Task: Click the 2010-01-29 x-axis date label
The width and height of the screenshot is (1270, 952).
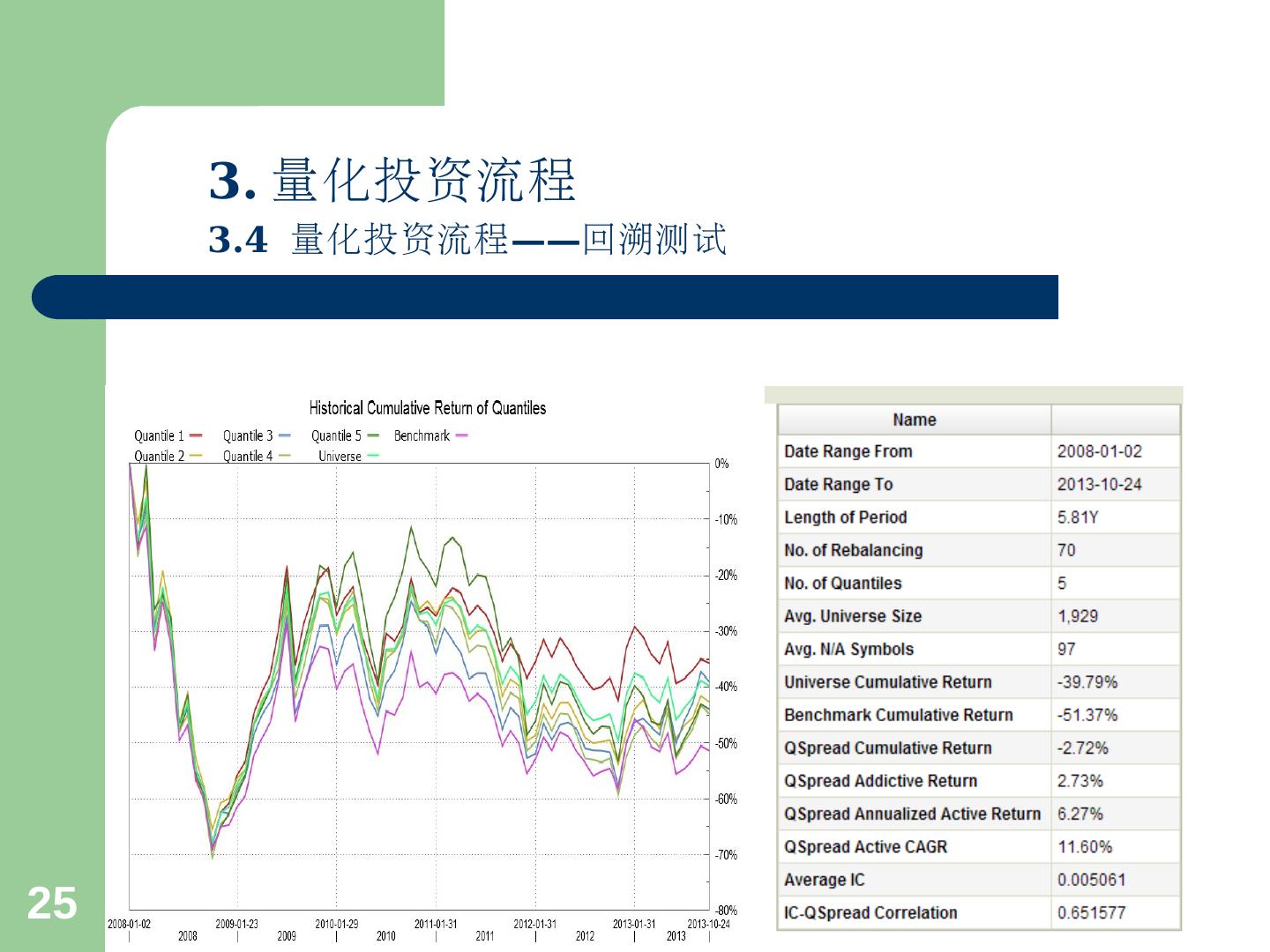Action: [336, 924]
